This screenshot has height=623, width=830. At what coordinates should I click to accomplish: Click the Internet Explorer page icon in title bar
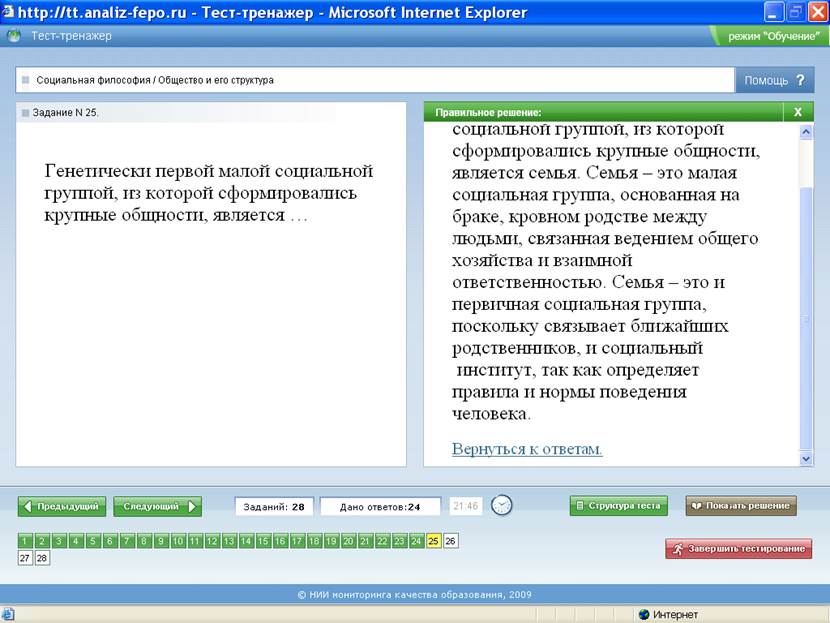[8, 11]
